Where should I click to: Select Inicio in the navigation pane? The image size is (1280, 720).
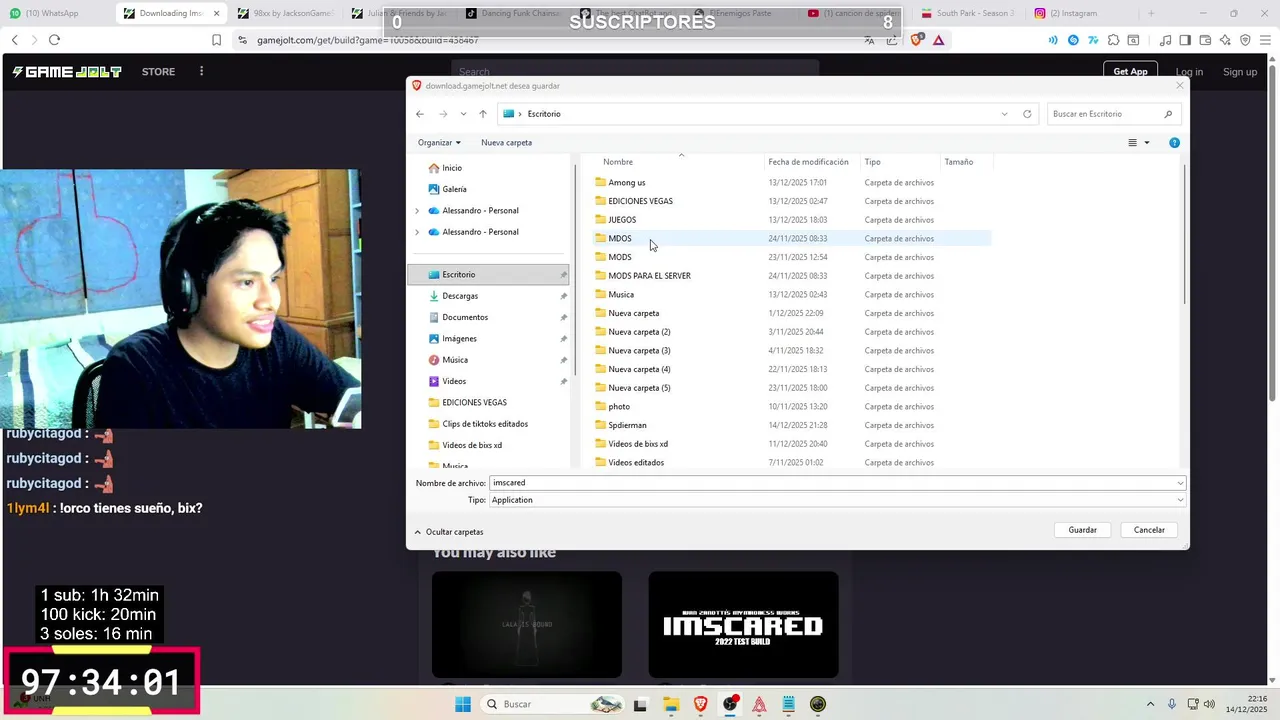[x=452, y=168]
